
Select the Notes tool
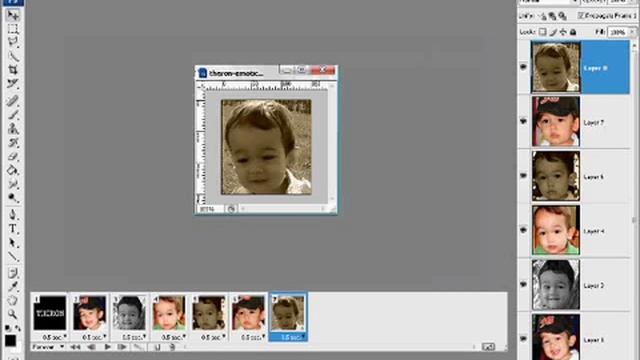click(x=13, y=273)
